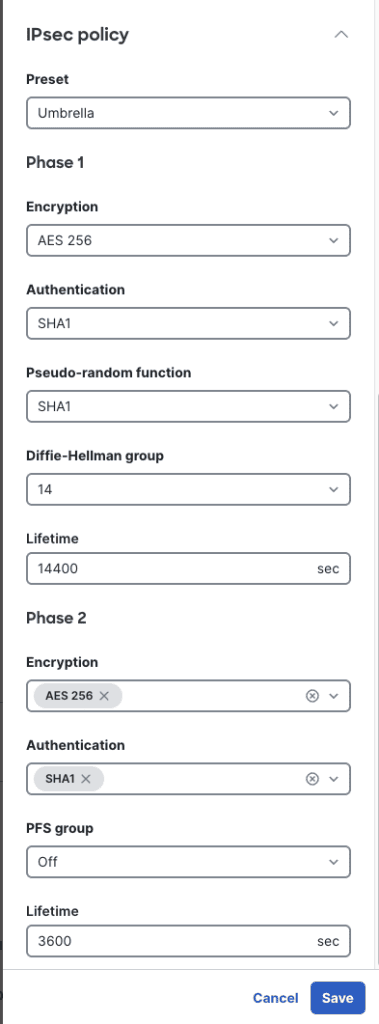This screenshot has height=1024, width=379.
Task: Click the Phase 1 Lifetime 14400 field
Action: pos(188,568)
